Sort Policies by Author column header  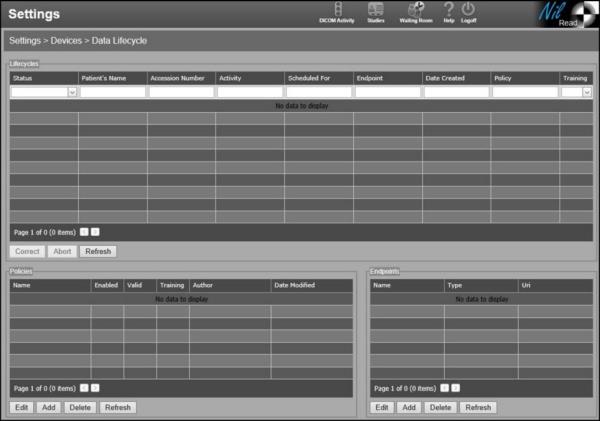click(229, 285)
